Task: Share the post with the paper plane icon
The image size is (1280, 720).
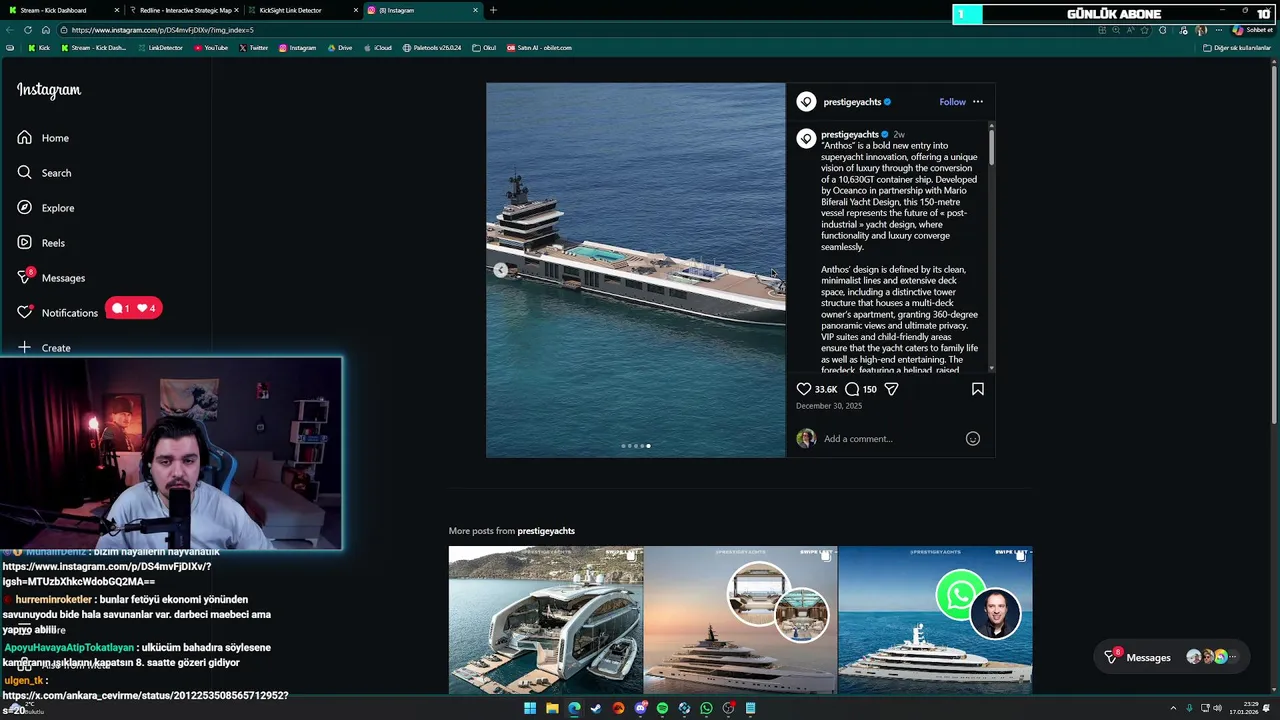Action: (x=891, y=389)
